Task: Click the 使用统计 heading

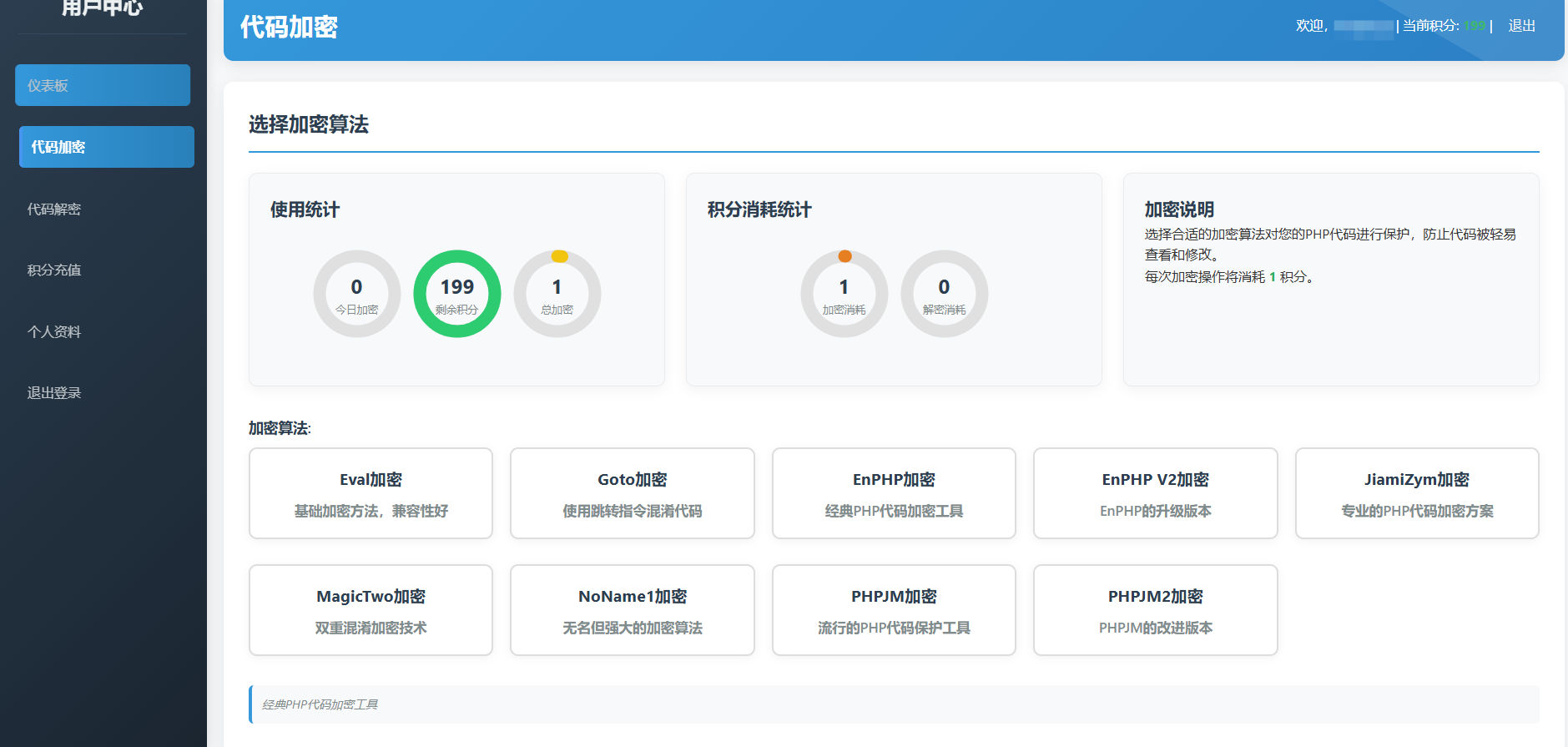Action: pyautogui.click(x=305, y=209)
